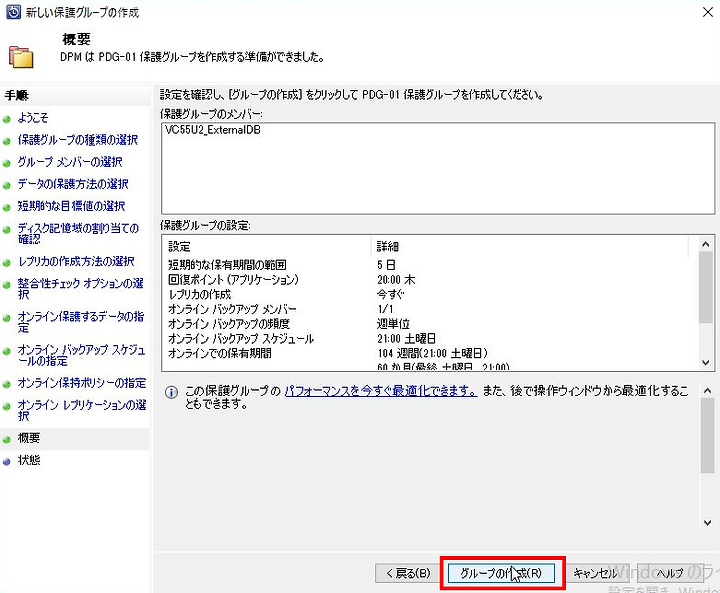Image resolution: width=720 pixels, height=593 pixels.
Task: Select データの保護方法の選択 step
Action: [x=73, y=184]
